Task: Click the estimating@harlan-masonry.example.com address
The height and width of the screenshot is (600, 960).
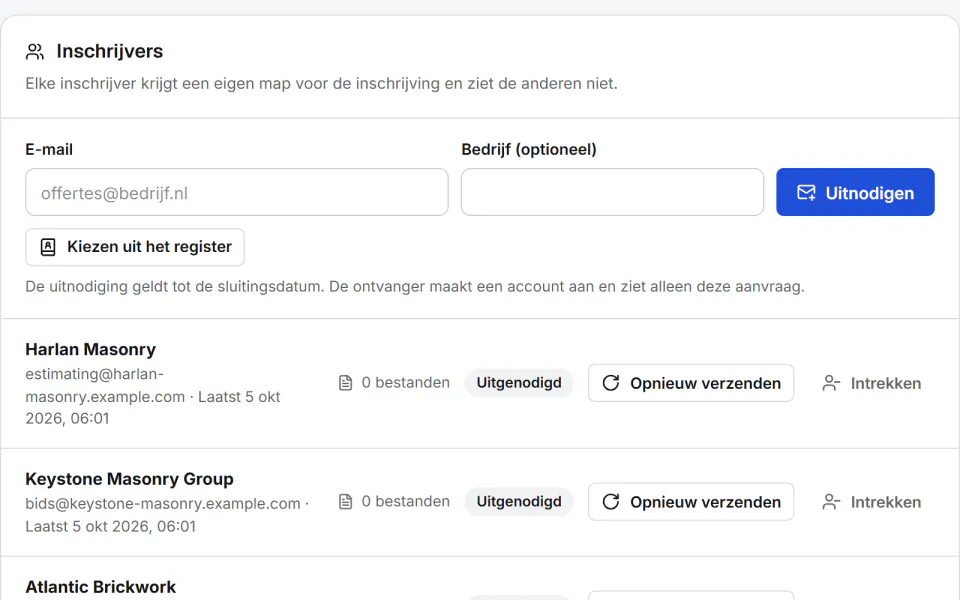Action: click(105, 385)
